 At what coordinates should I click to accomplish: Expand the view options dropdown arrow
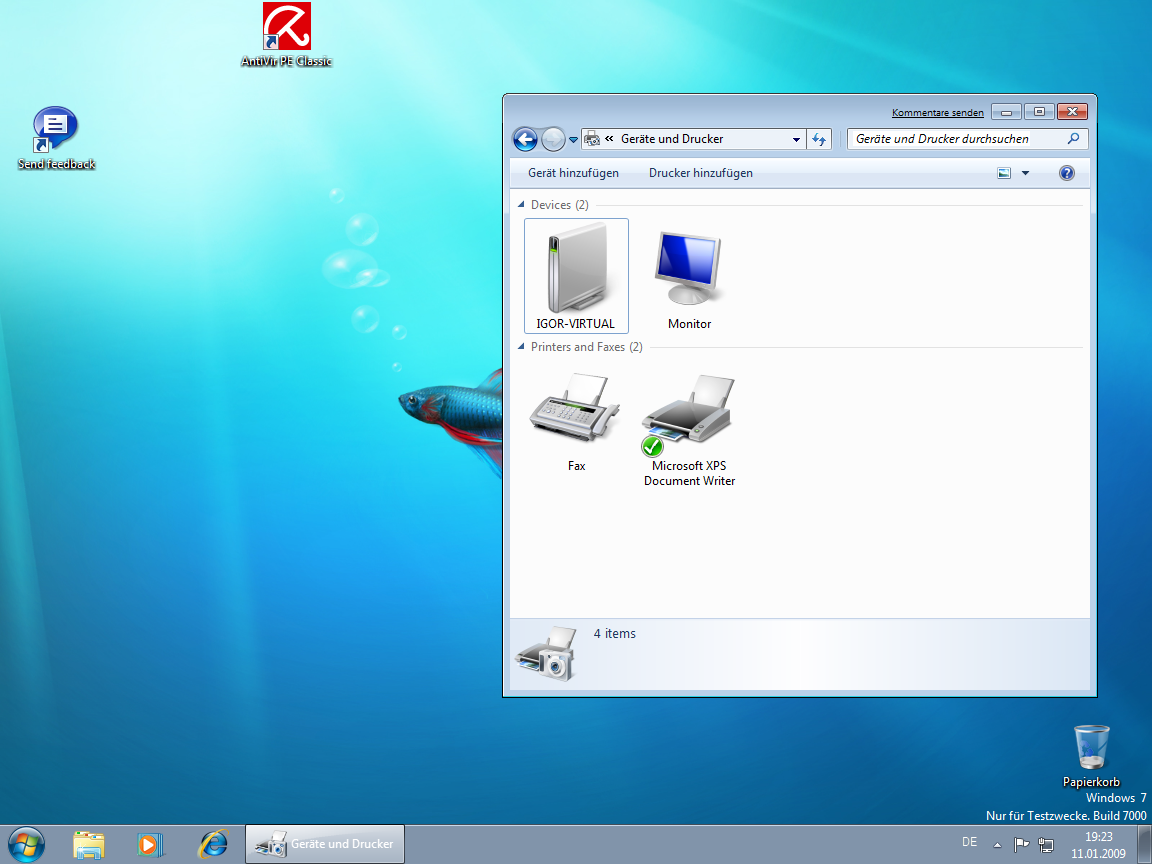(1025, 173)
